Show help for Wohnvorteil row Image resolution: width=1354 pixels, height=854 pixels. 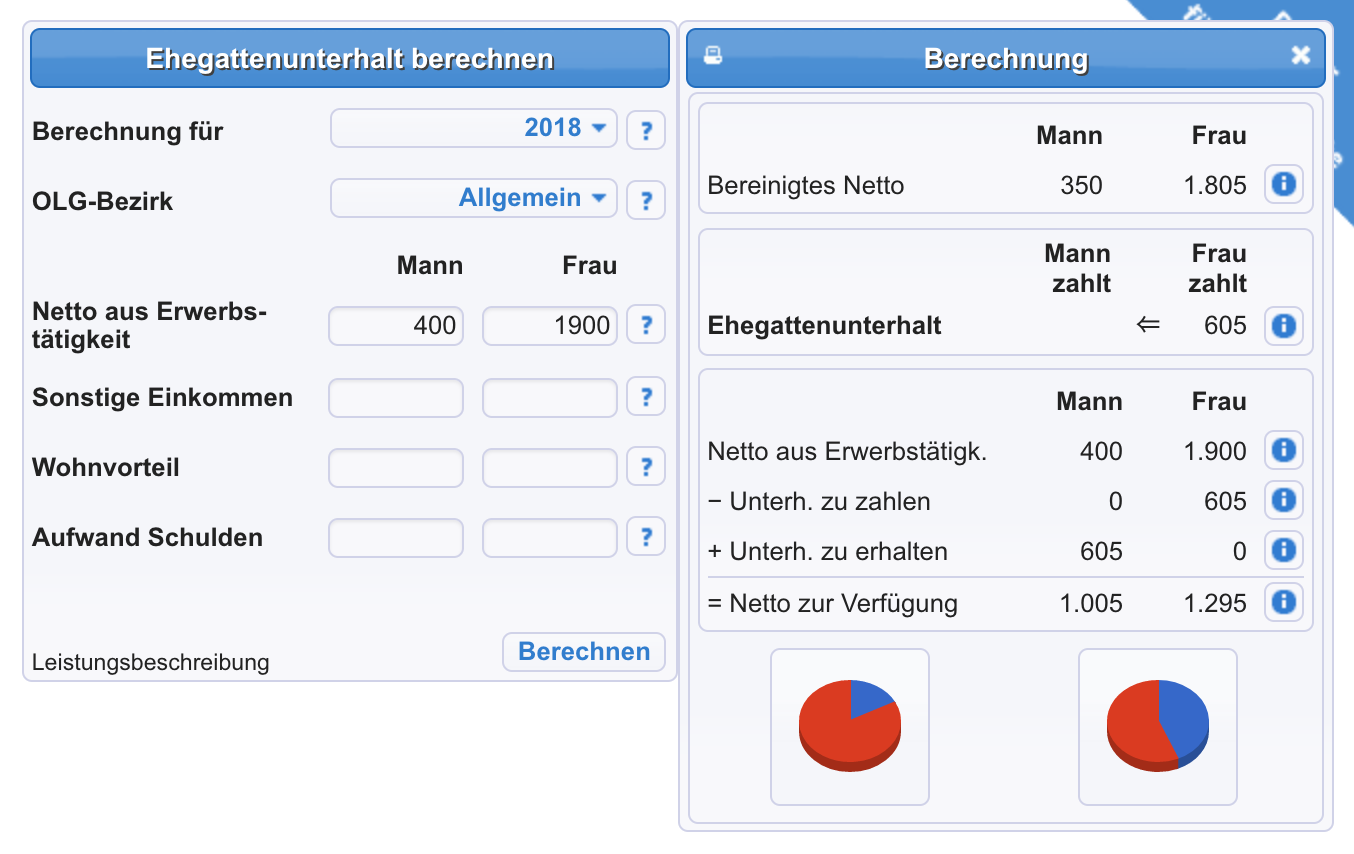click(646, 467)
